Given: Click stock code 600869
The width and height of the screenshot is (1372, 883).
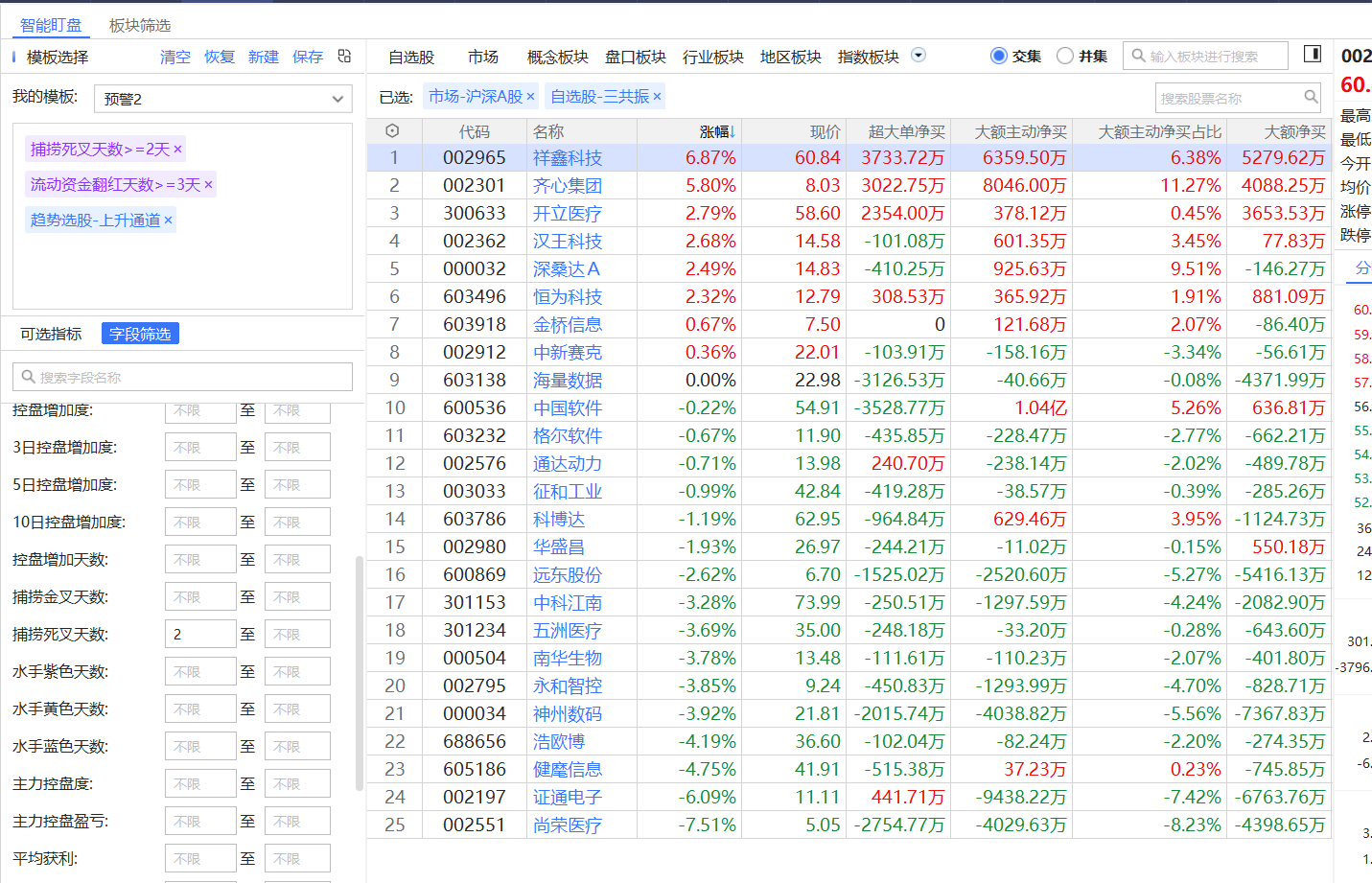Looking at the screenshot, I should tap(475, 574).
